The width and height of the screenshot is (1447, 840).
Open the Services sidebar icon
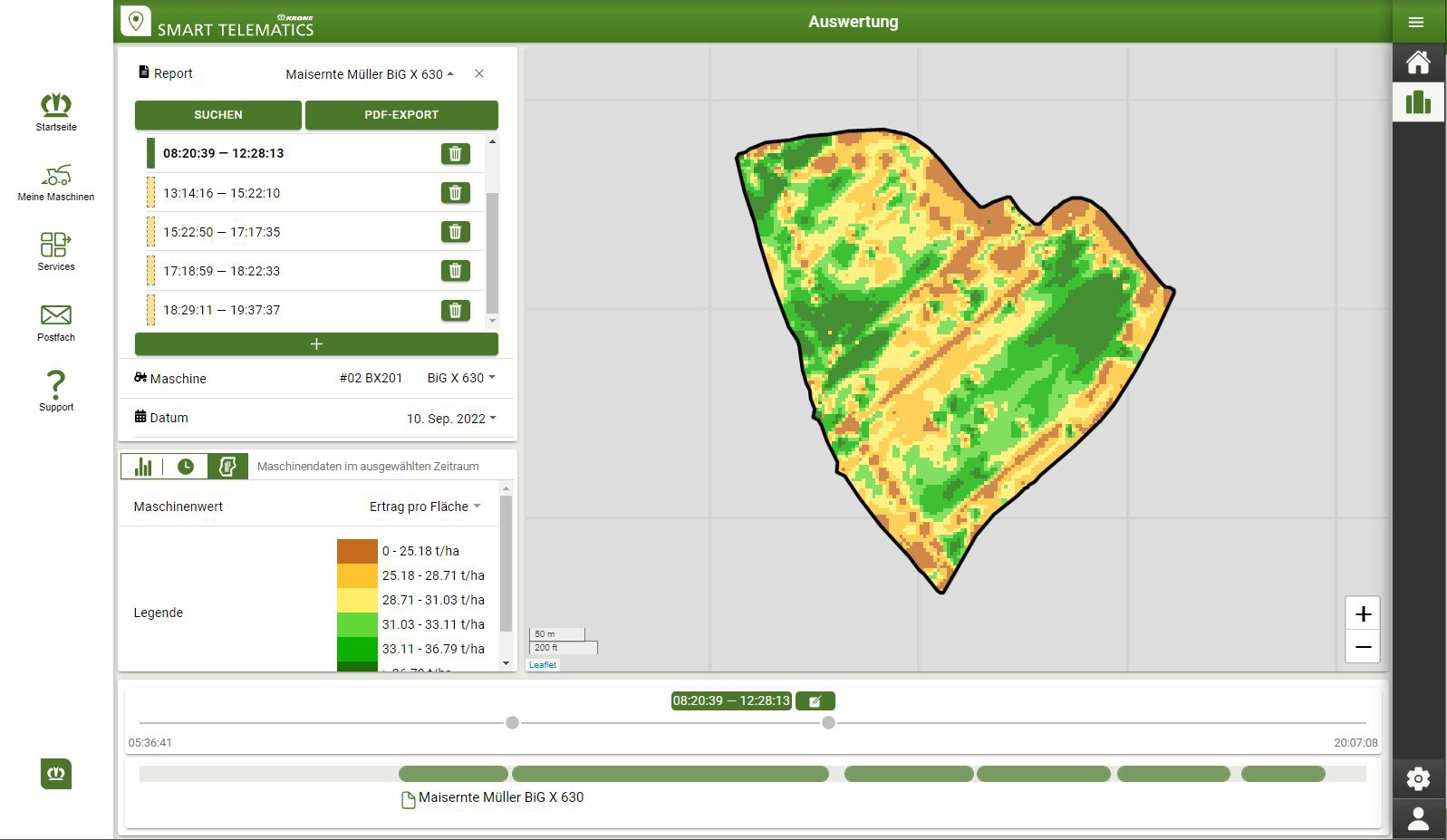56,251
